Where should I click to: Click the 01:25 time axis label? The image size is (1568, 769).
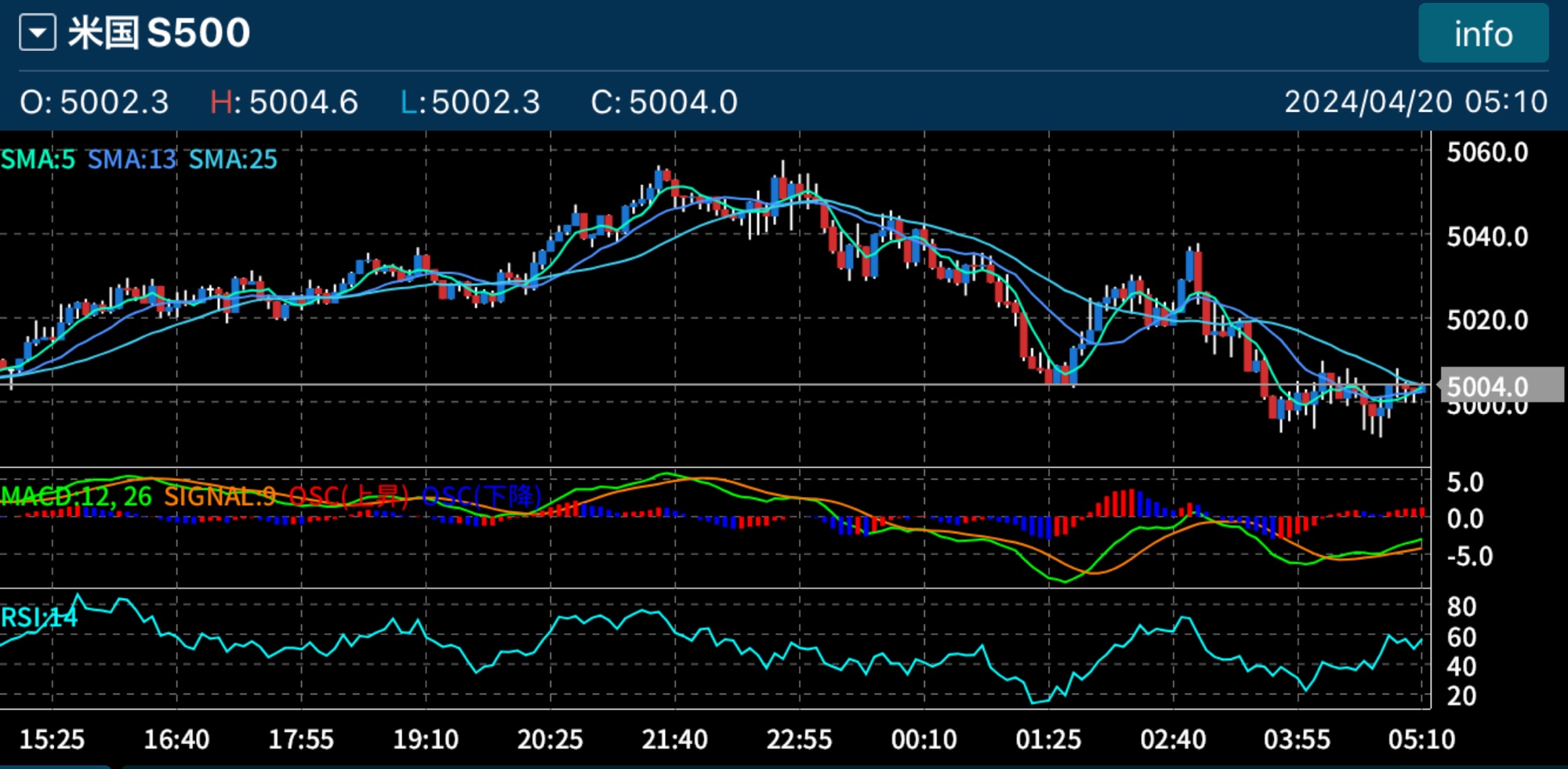(1048, 739)
